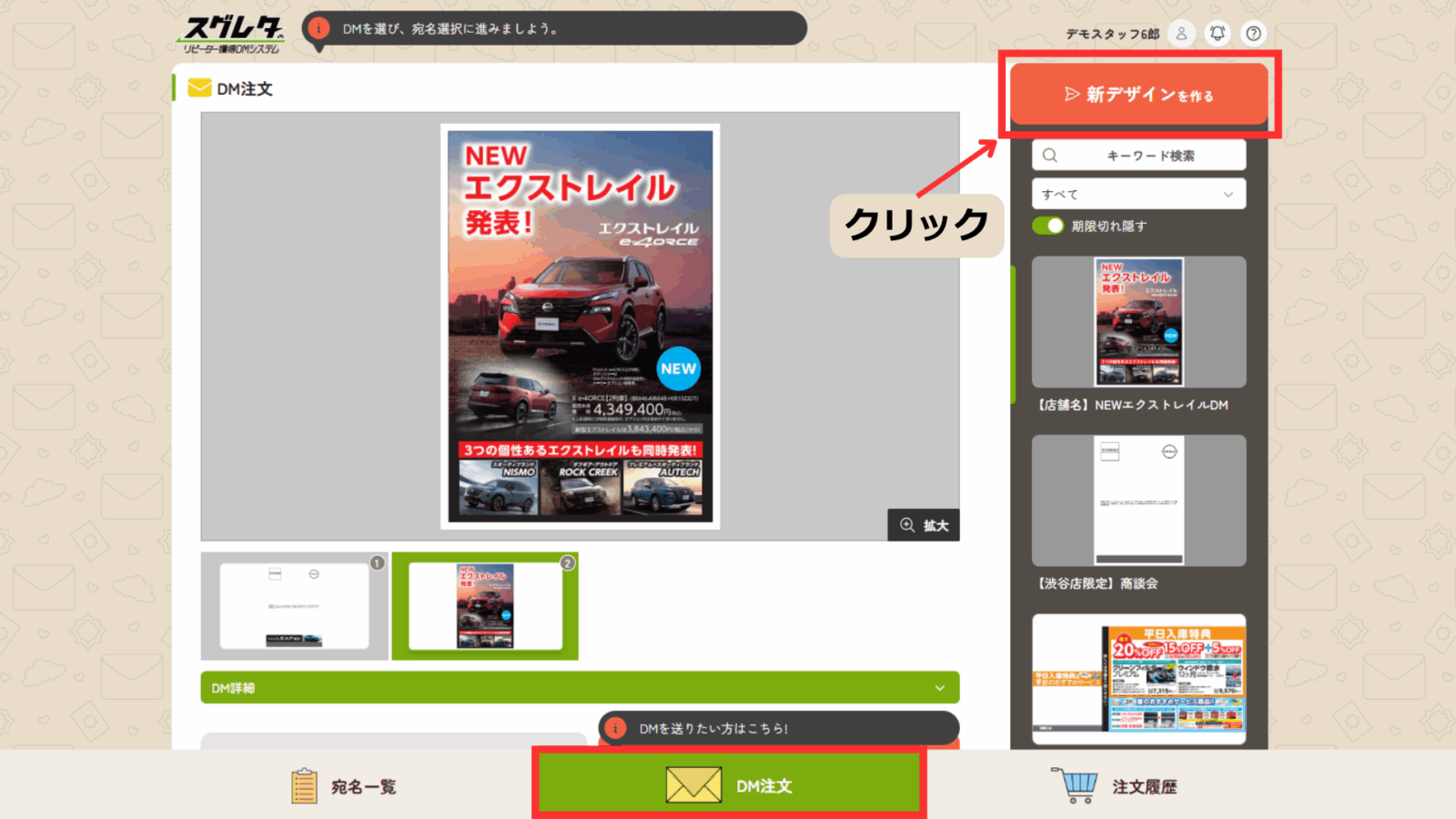Click the info icon in DM send tooltip
The image size is (1456, 819).
point(616,728)
